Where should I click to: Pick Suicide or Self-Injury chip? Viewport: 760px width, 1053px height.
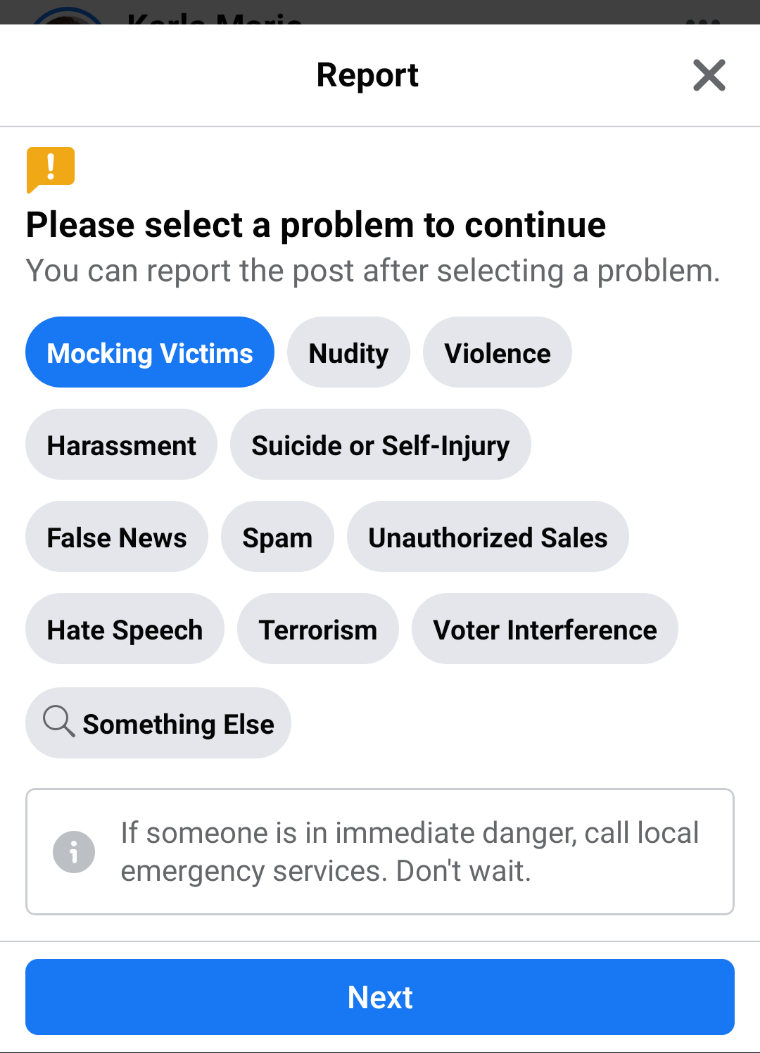[381, 445]
